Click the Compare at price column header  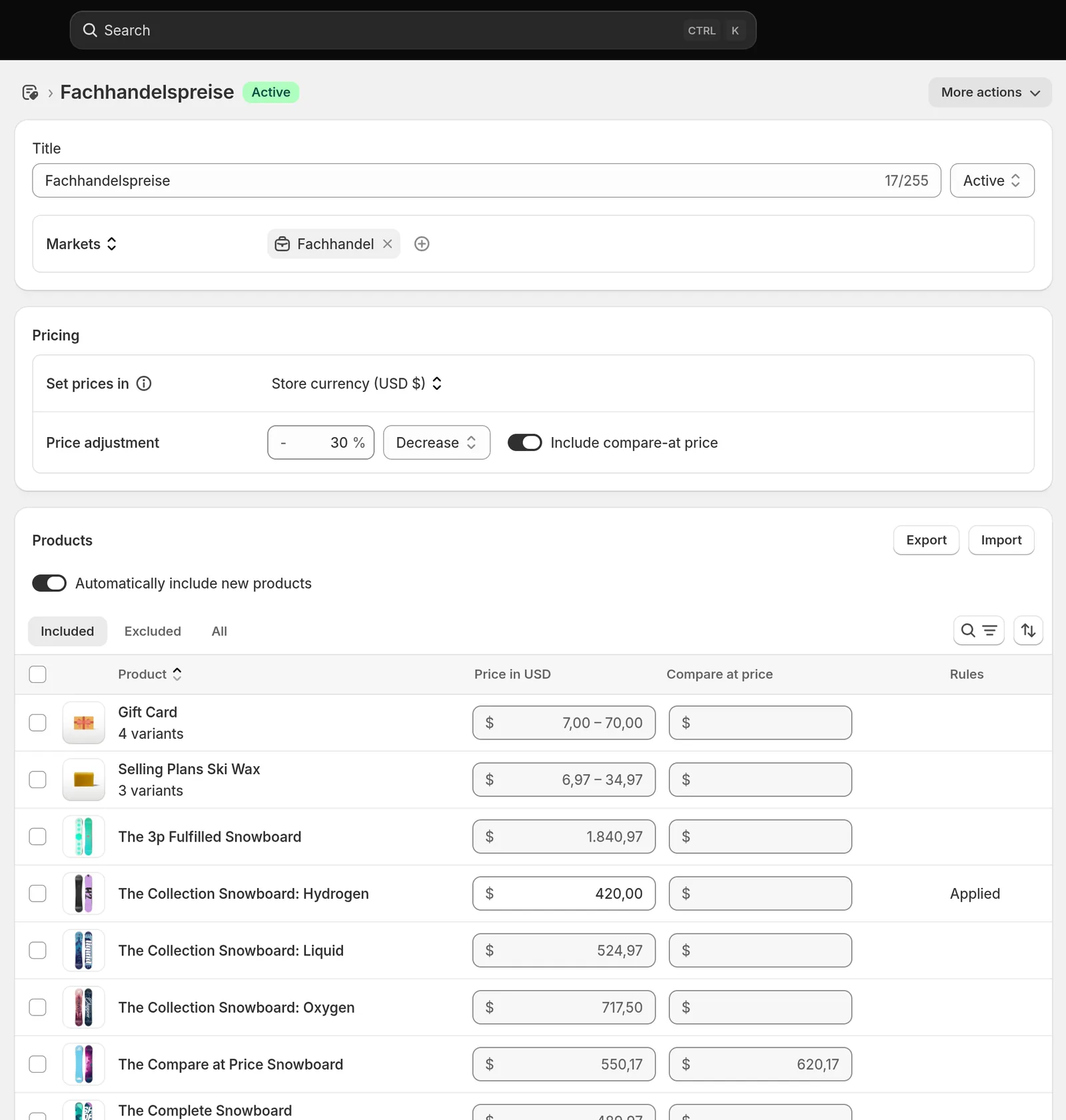pos(720,674)
